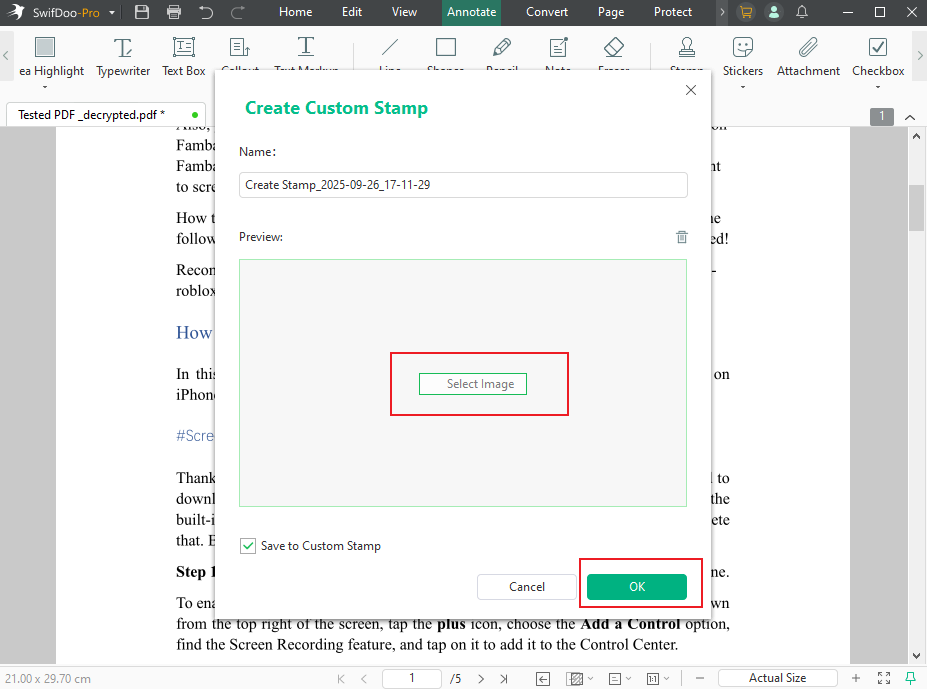Viewport: 927px width, 689px height.
Task: Toggle the notification bell icon
Action: pos(801,12)
